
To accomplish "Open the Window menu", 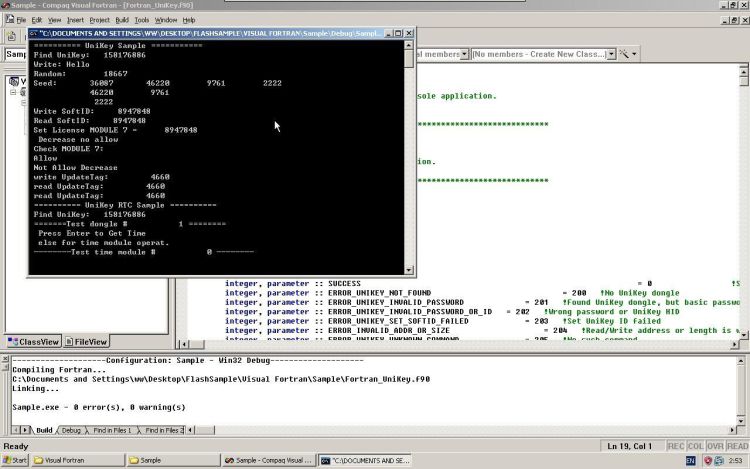I will click(166, 20).
